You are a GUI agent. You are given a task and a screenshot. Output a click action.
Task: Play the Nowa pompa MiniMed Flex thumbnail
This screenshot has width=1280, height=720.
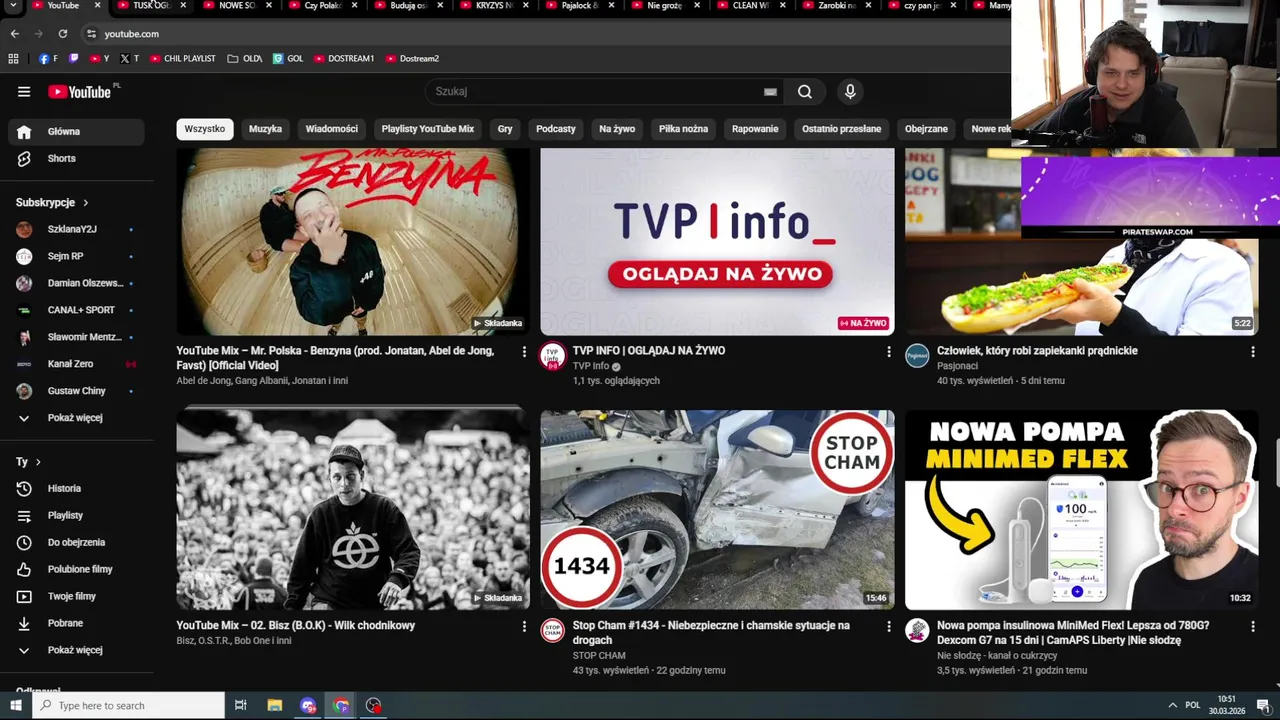coord(1082,510)
